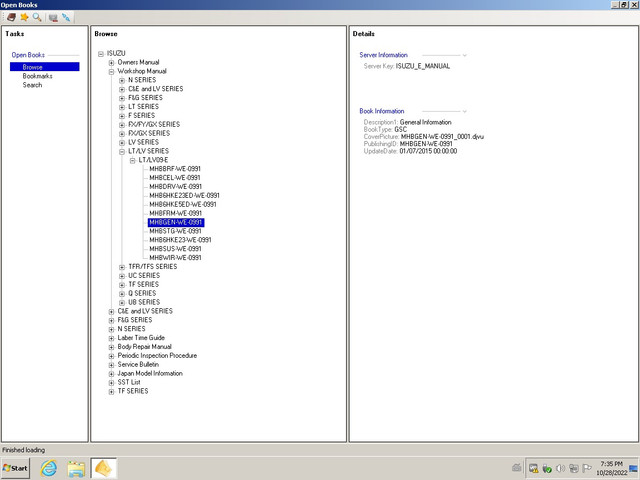This screenshot has height=480, width=640.
Task: Click the computer toolbar icon with red mark
Action: pyautogui.click(x=53, y=17)
